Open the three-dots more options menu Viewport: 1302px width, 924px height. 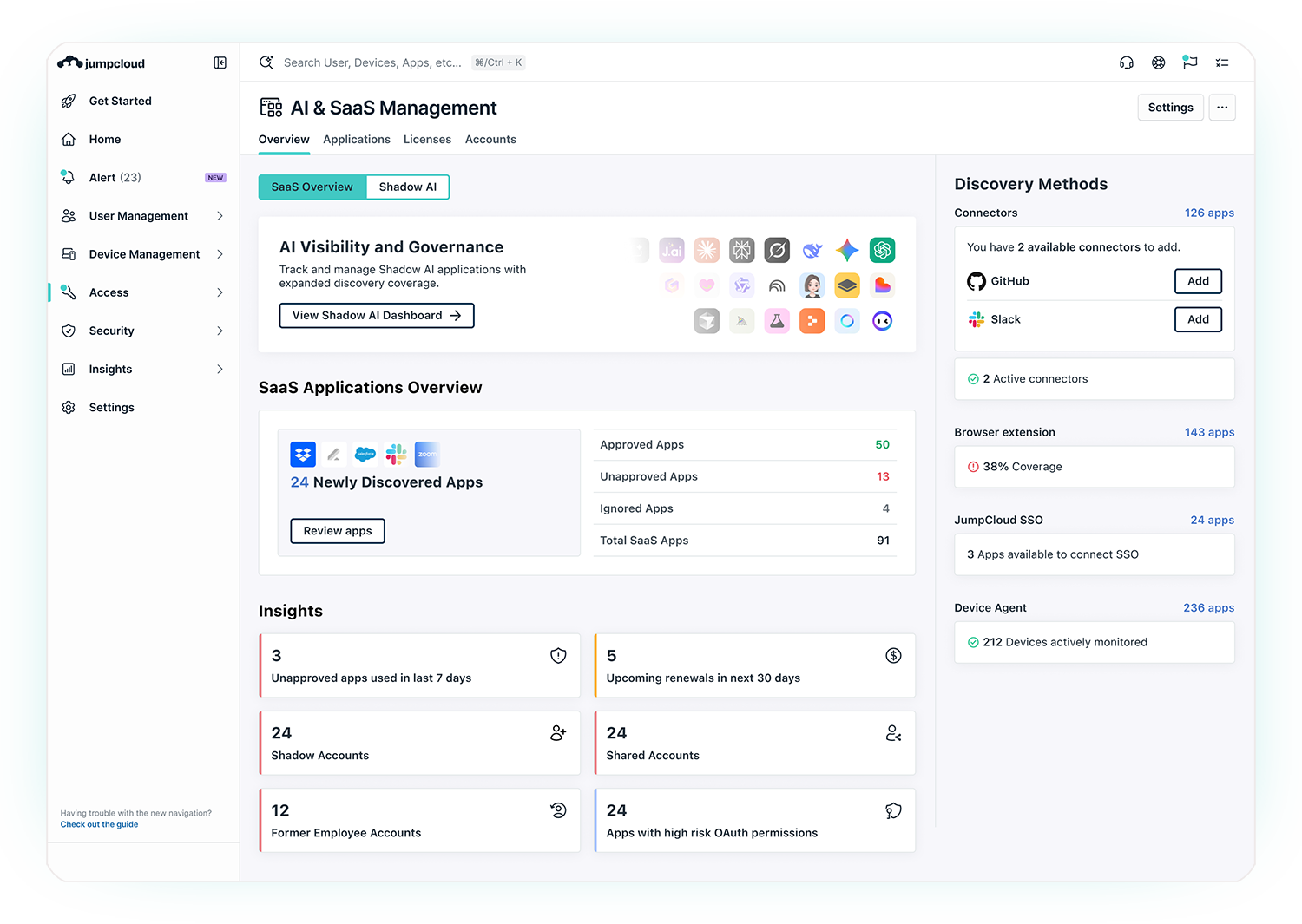click(1221, 108)
